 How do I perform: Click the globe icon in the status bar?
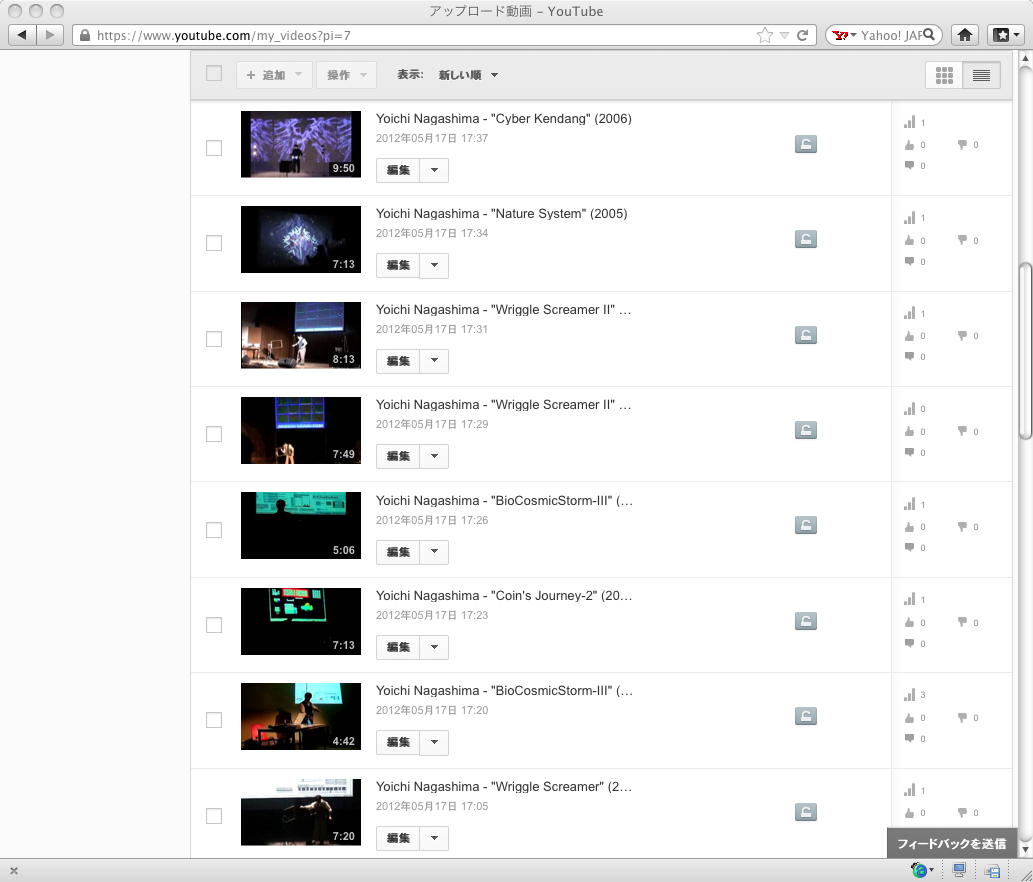[x=920, y=870]
